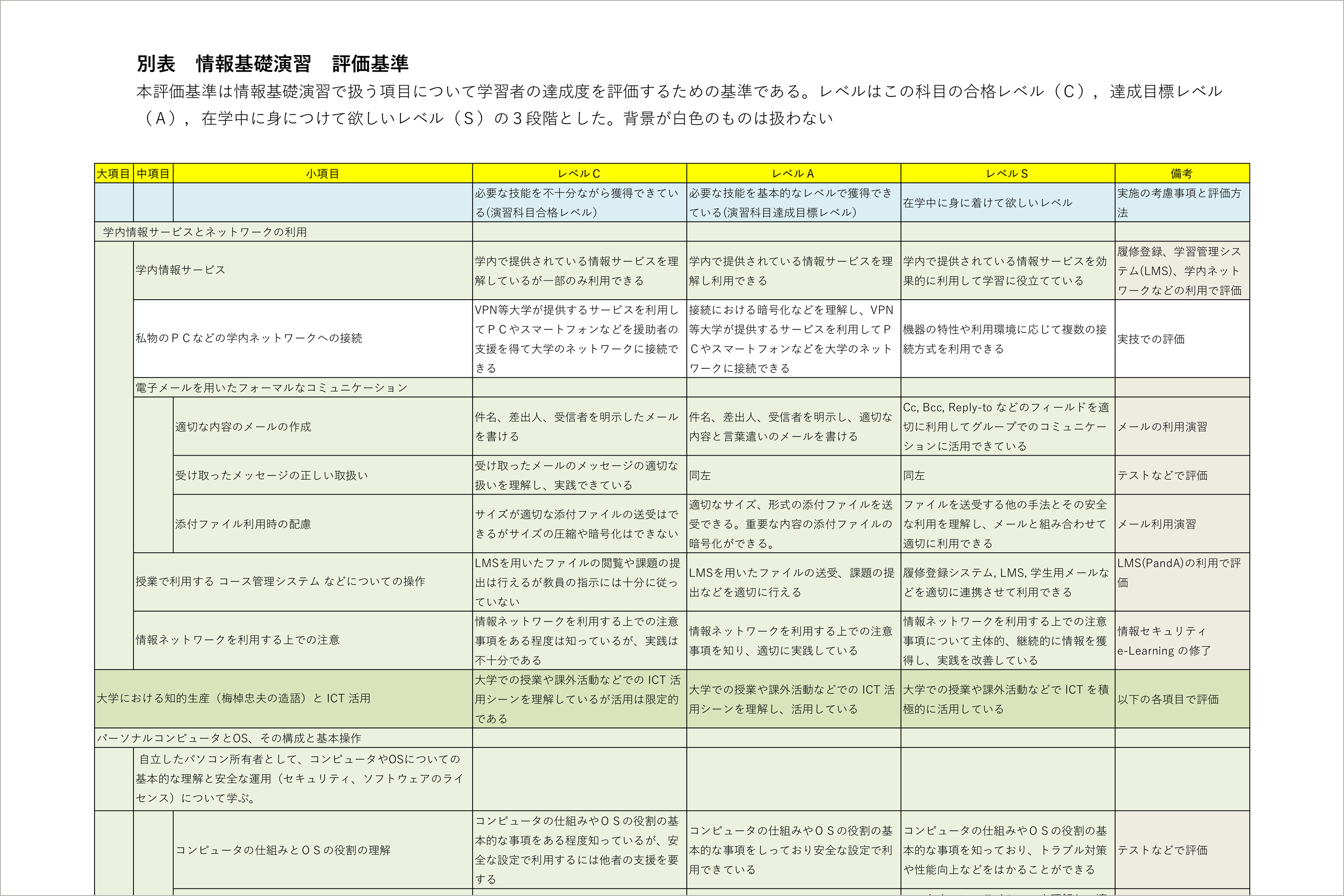This screenshot has height=896, width=1344.
Task: Select the 学内情報サービス item cell
Action: tap(303, 270)
